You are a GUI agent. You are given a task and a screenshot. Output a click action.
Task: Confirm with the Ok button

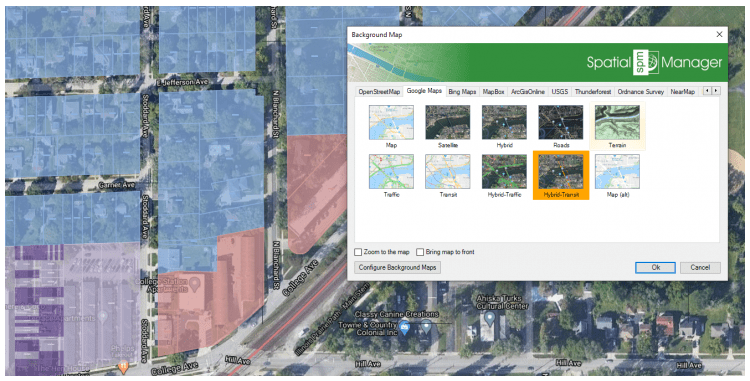click(655, 268)
